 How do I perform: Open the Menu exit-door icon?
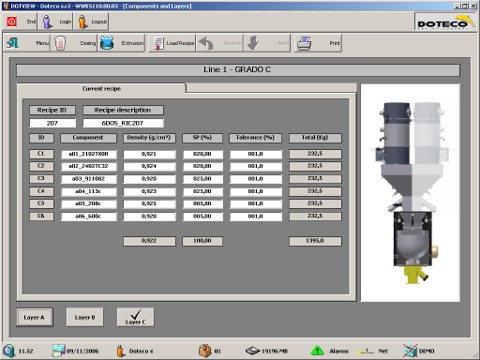(13, 43)
